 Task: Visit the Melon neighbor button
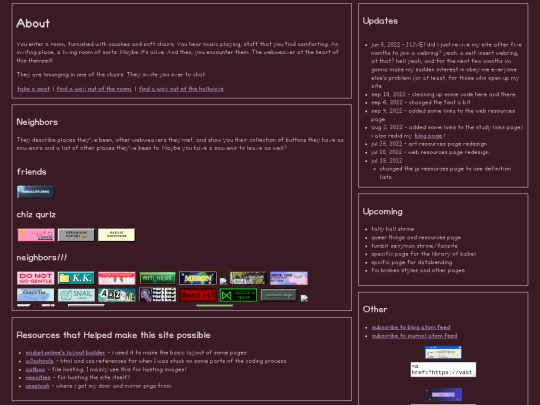[198, 278]
